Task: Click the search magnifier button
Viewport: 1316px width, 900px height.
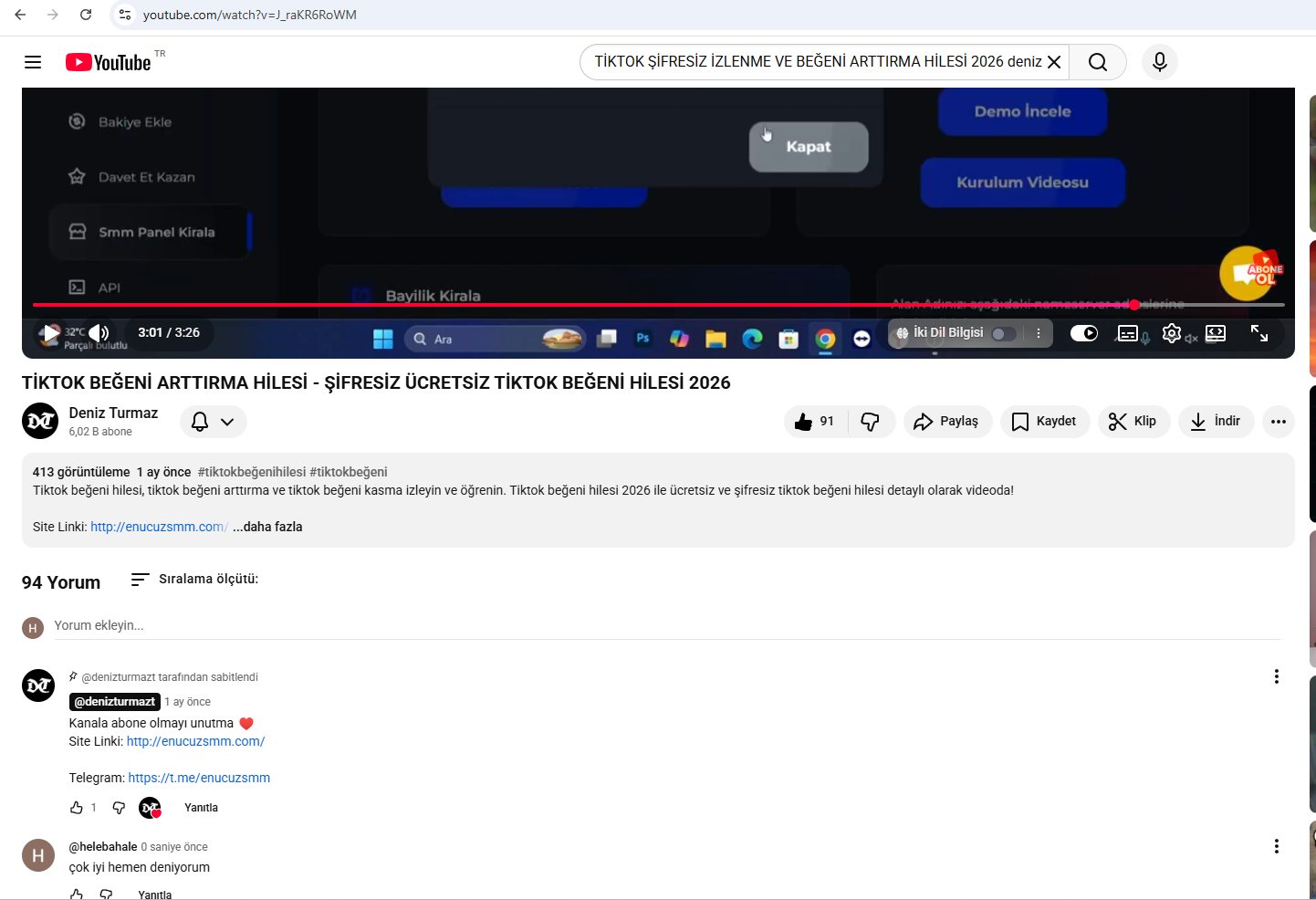Action: 1098,62
